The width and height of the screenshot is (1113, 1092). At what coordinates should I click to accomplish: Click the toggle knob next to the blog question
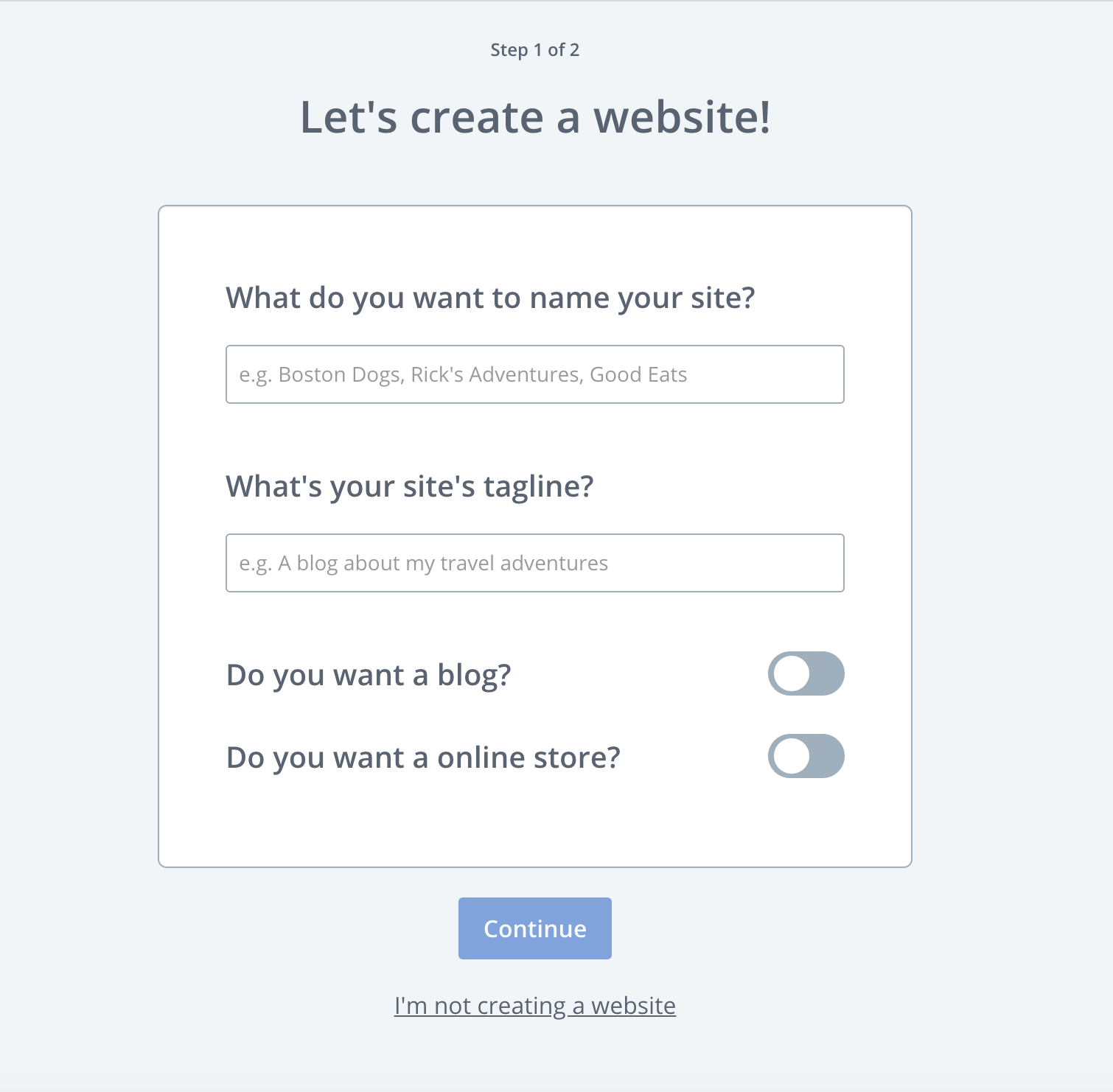790,673
